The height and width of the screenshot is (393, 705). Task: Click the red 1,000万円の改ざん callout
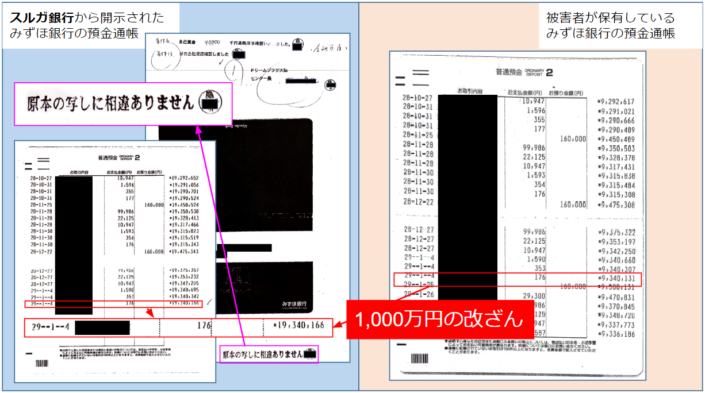[x=440, y=319]
